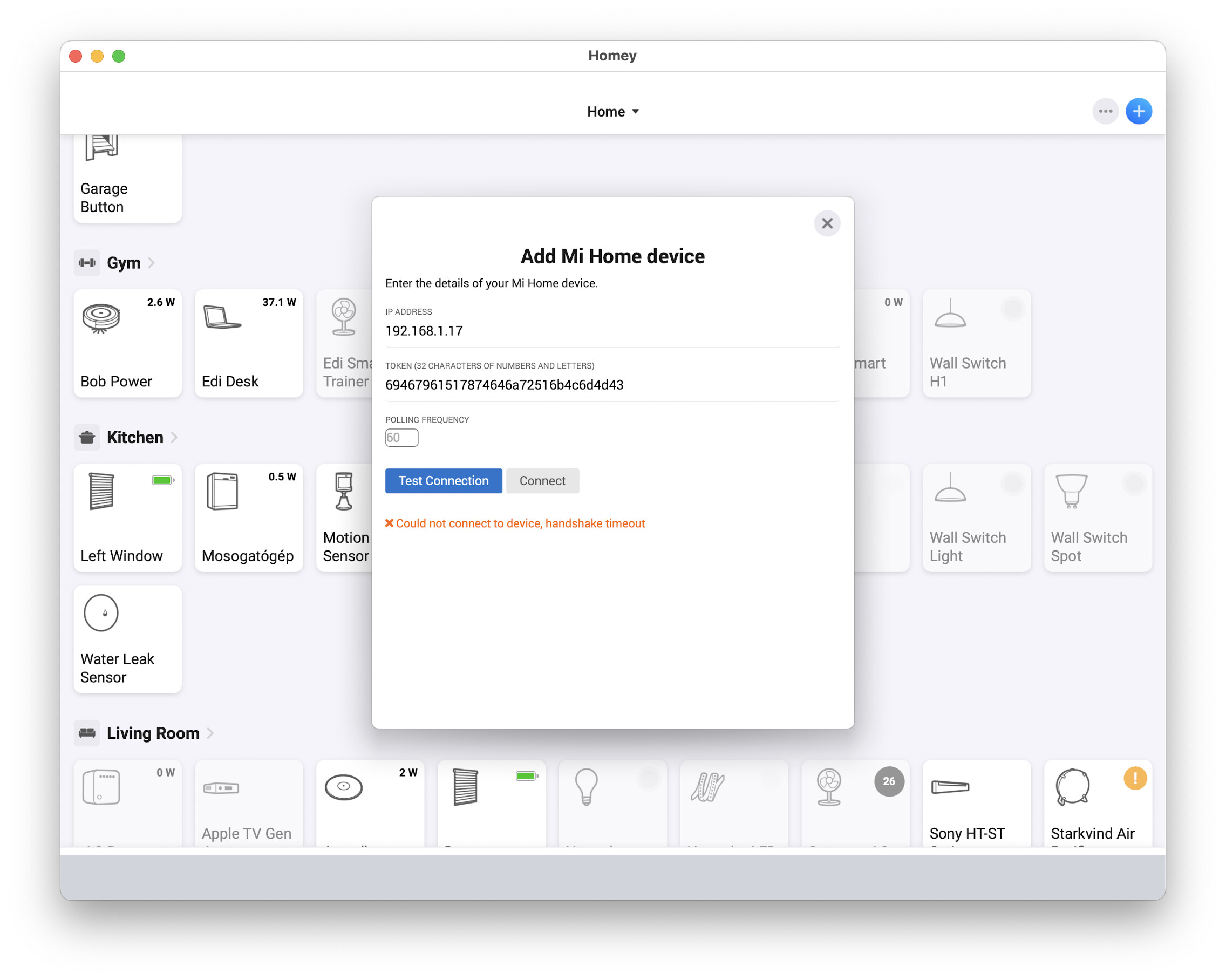Click the Bob Power robot vacuum icon
Image resolution: width=1226 pixels, height=980 pixels.
(x=101, y=317)
